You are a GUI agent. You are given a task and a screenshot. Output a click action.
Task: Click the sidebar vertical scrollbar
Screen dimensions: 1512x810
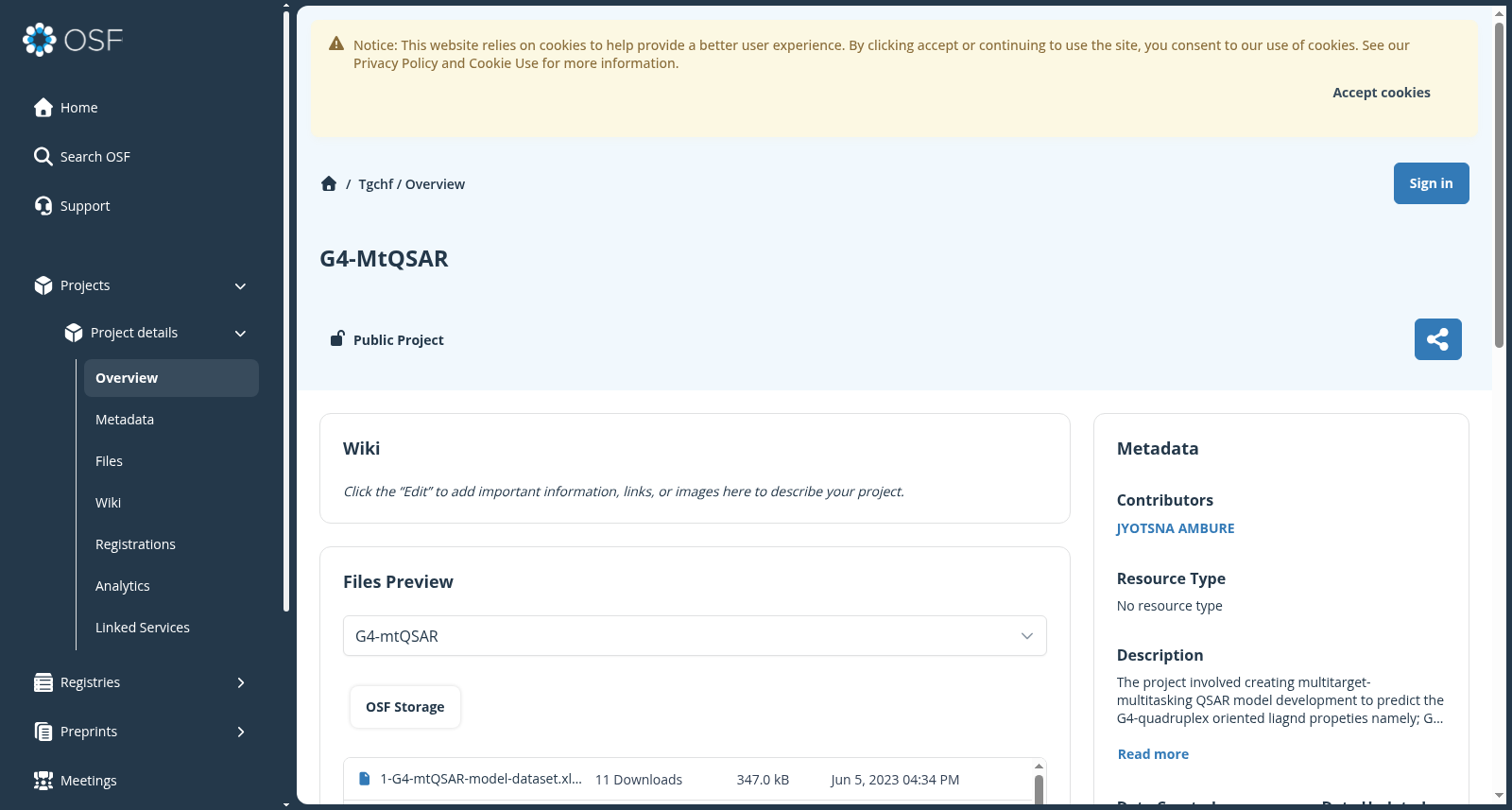point(286,312)
